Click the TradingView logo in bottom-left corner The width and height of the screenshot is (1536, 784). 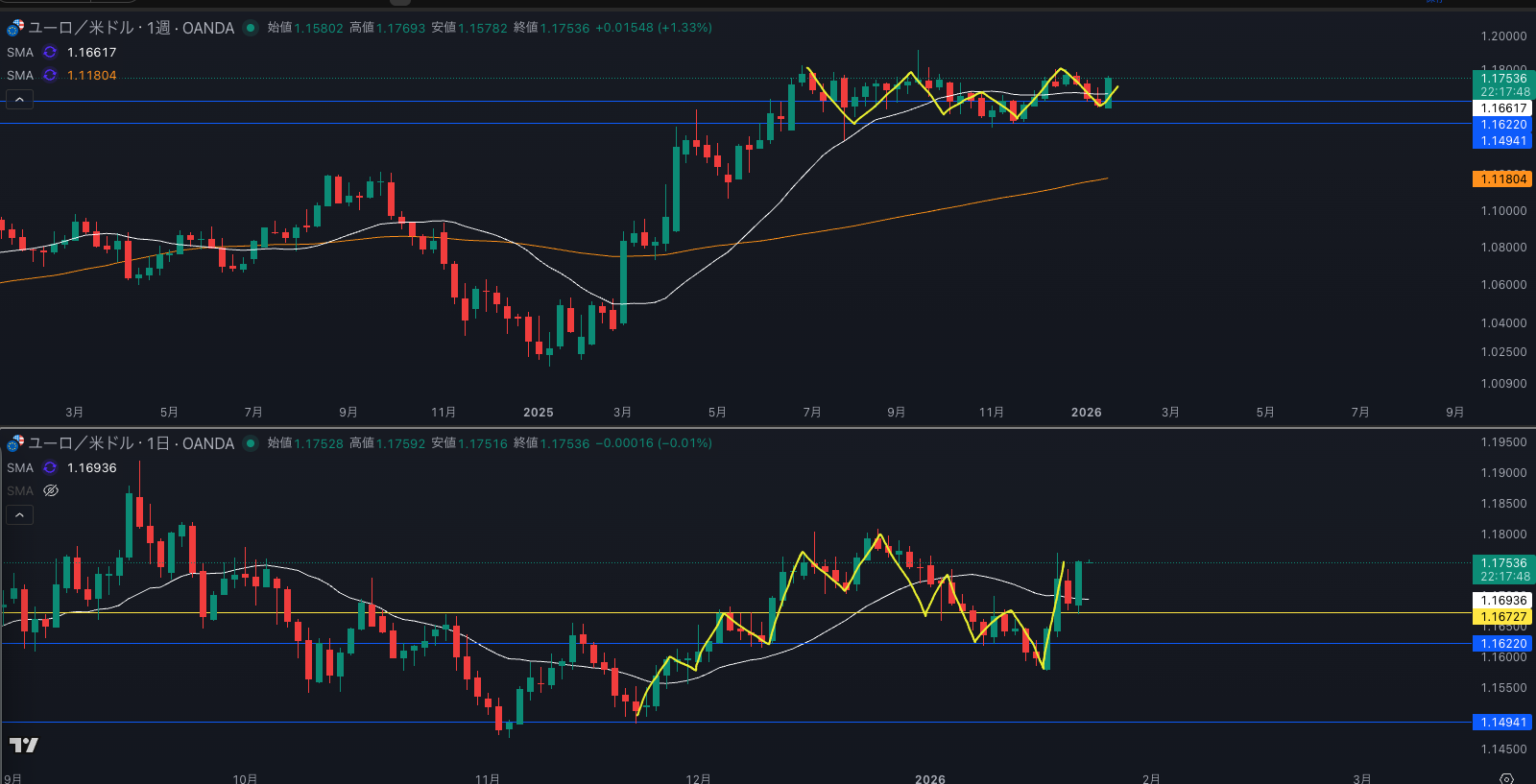24,745
